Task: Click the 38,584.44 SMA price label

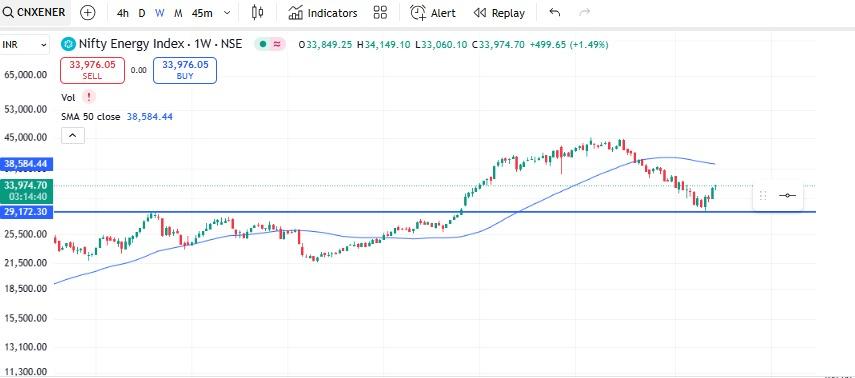Action: [26, 164]
